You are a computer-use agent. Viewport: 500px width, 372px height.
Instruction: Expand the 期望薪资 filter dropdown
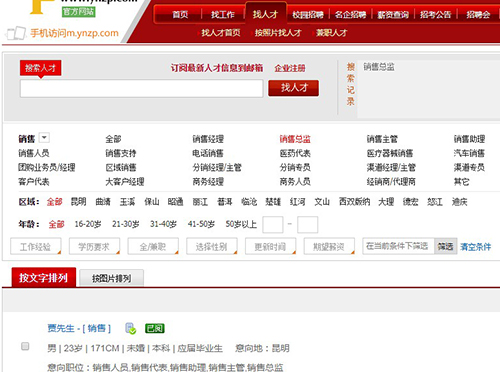329,247
